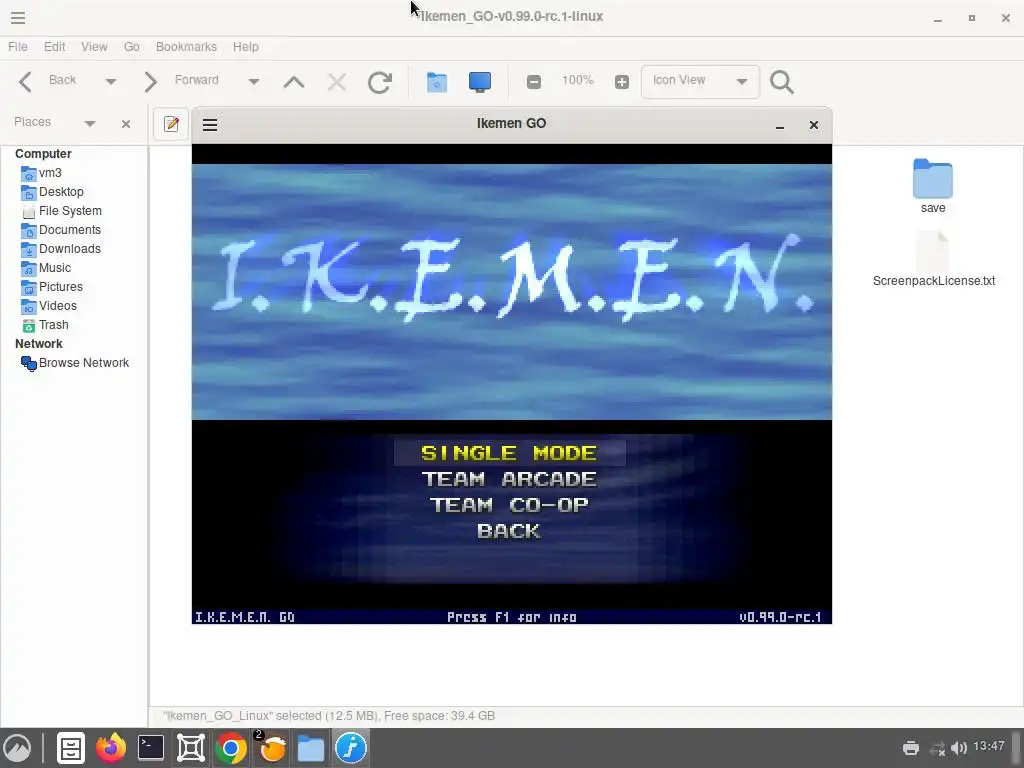Toggle the location edit pencil button
This screenshot has height=768, width=1024.
point(171,124)
